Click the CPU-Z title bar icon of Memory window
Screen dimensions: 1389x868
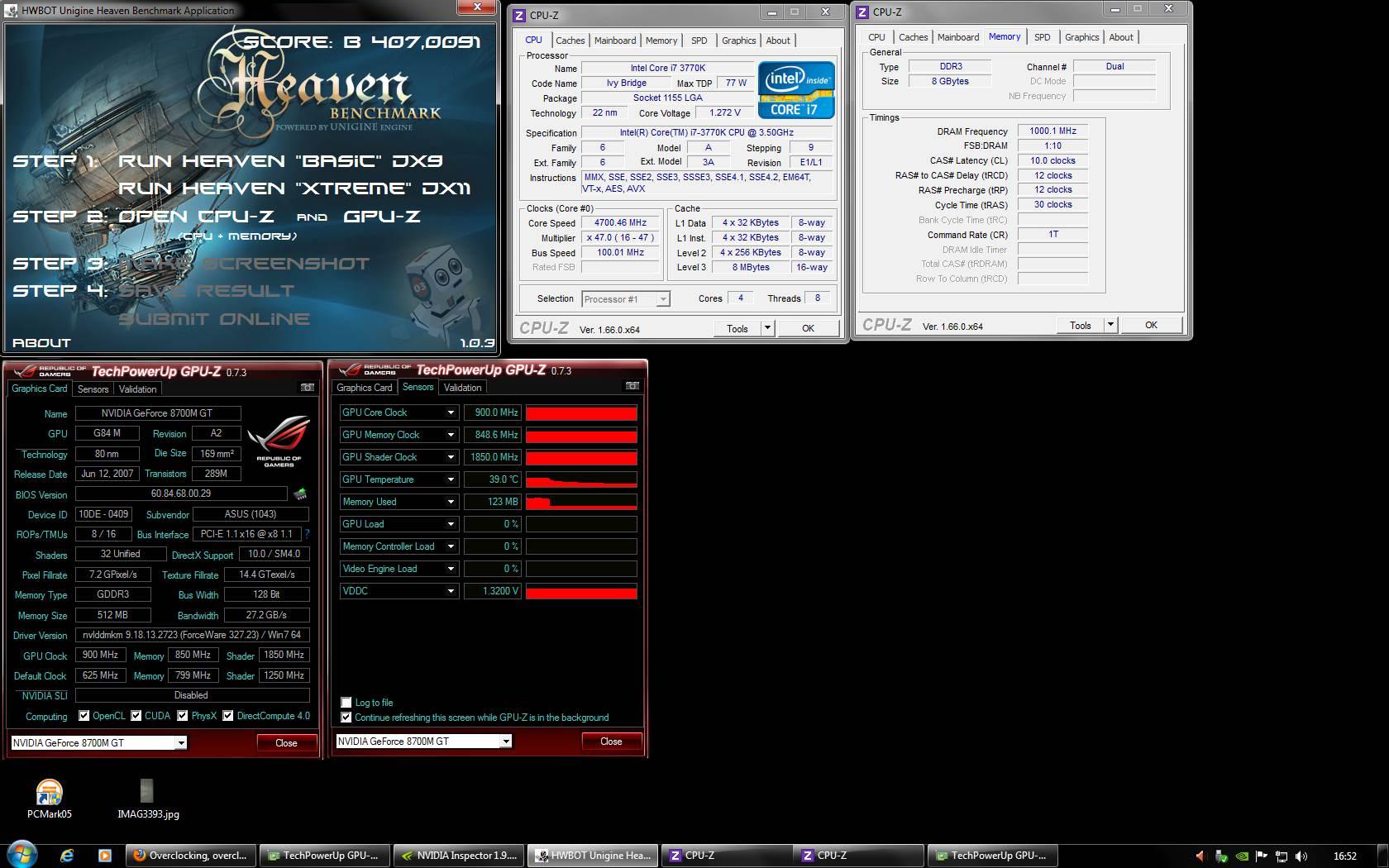[862, 12]
